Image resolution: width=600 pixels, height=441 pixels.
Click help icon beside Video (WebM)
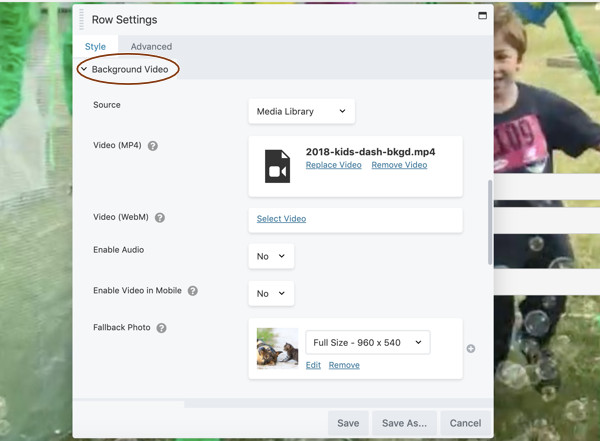click(160, 218)
